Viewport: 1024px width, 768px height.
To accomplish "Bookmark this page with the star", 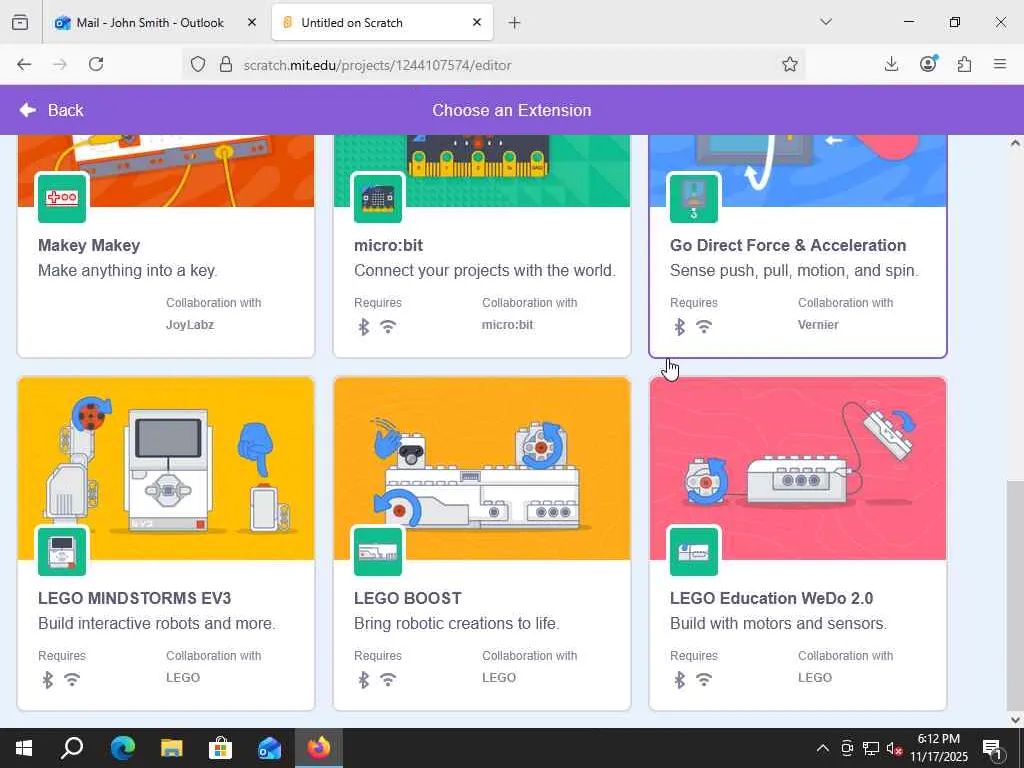I will point(790,64).
